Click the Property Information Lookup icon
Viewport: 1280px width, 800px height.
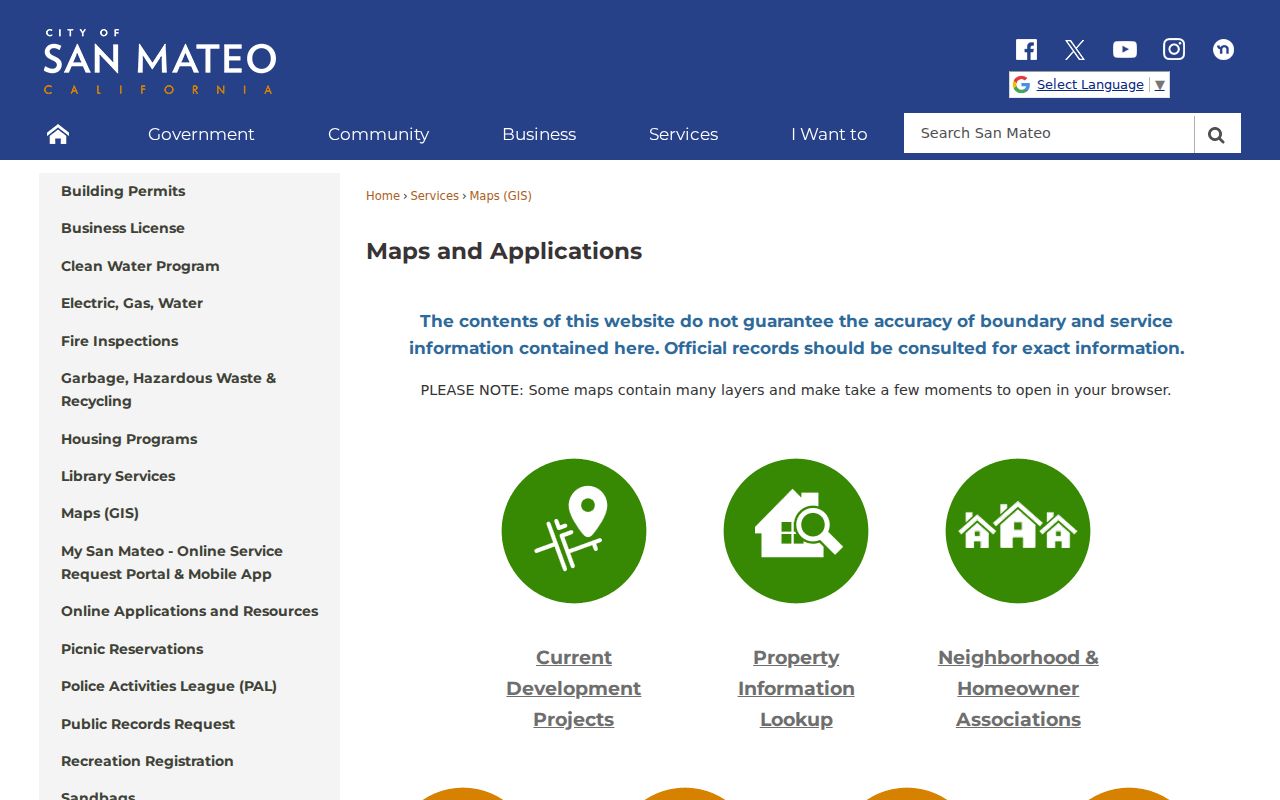[x=796, y=531]
